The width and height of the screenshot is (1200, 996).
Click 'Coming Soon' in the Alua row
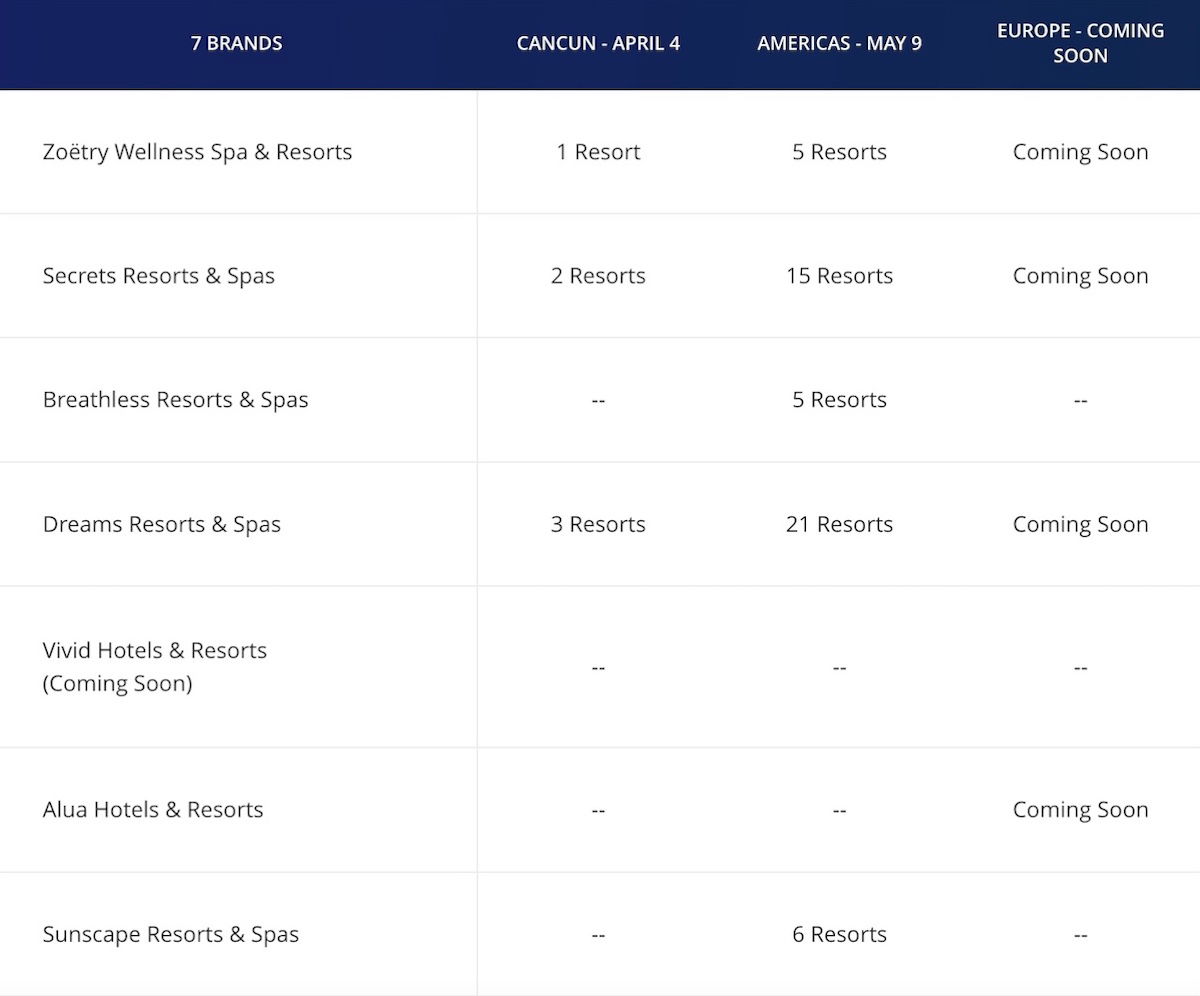point(1080,810)
